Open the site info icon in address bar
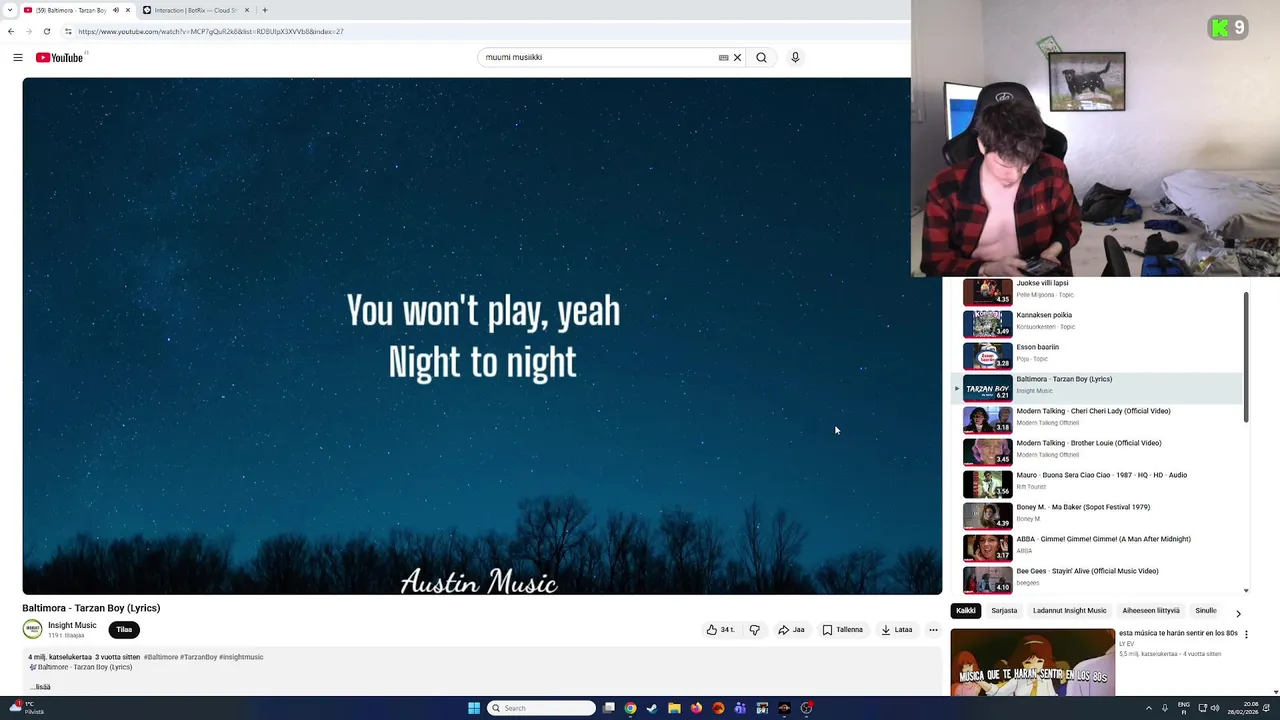This screenshot has height=720, width=1280. click(x=68, y=31)
